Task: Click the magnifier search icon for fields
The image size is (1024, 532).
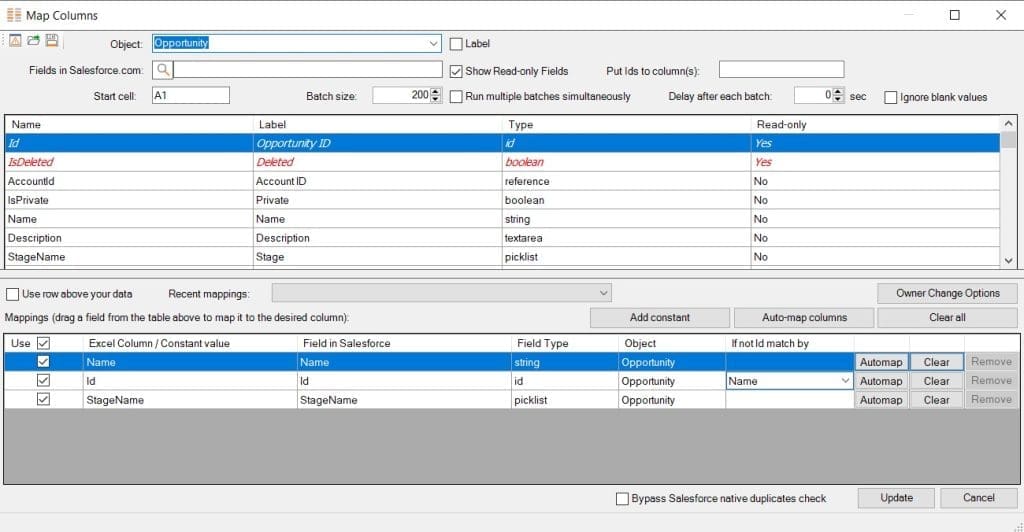Action: pos(163,70)
